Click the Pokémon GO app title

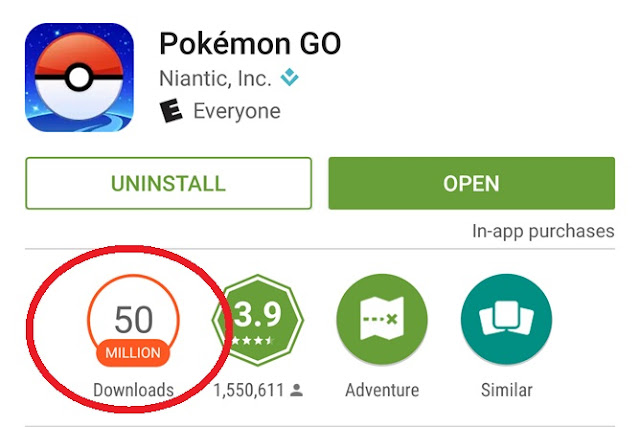click(250, 43)
